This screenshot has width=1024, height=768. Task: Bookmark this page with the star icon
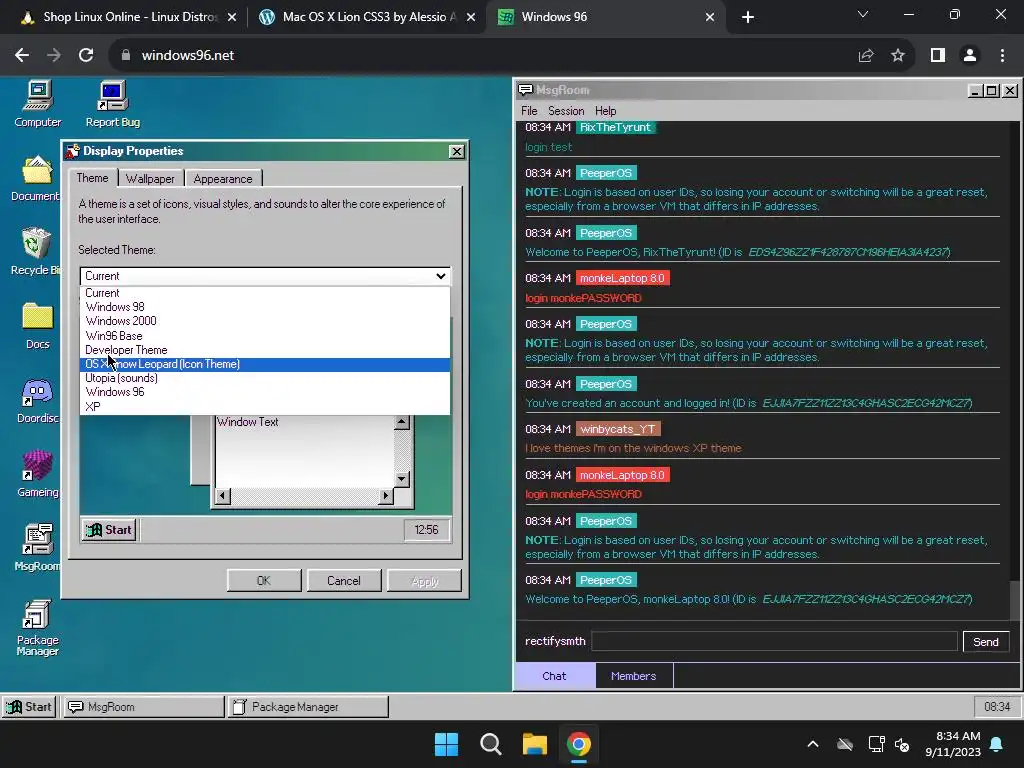[898, 56]
